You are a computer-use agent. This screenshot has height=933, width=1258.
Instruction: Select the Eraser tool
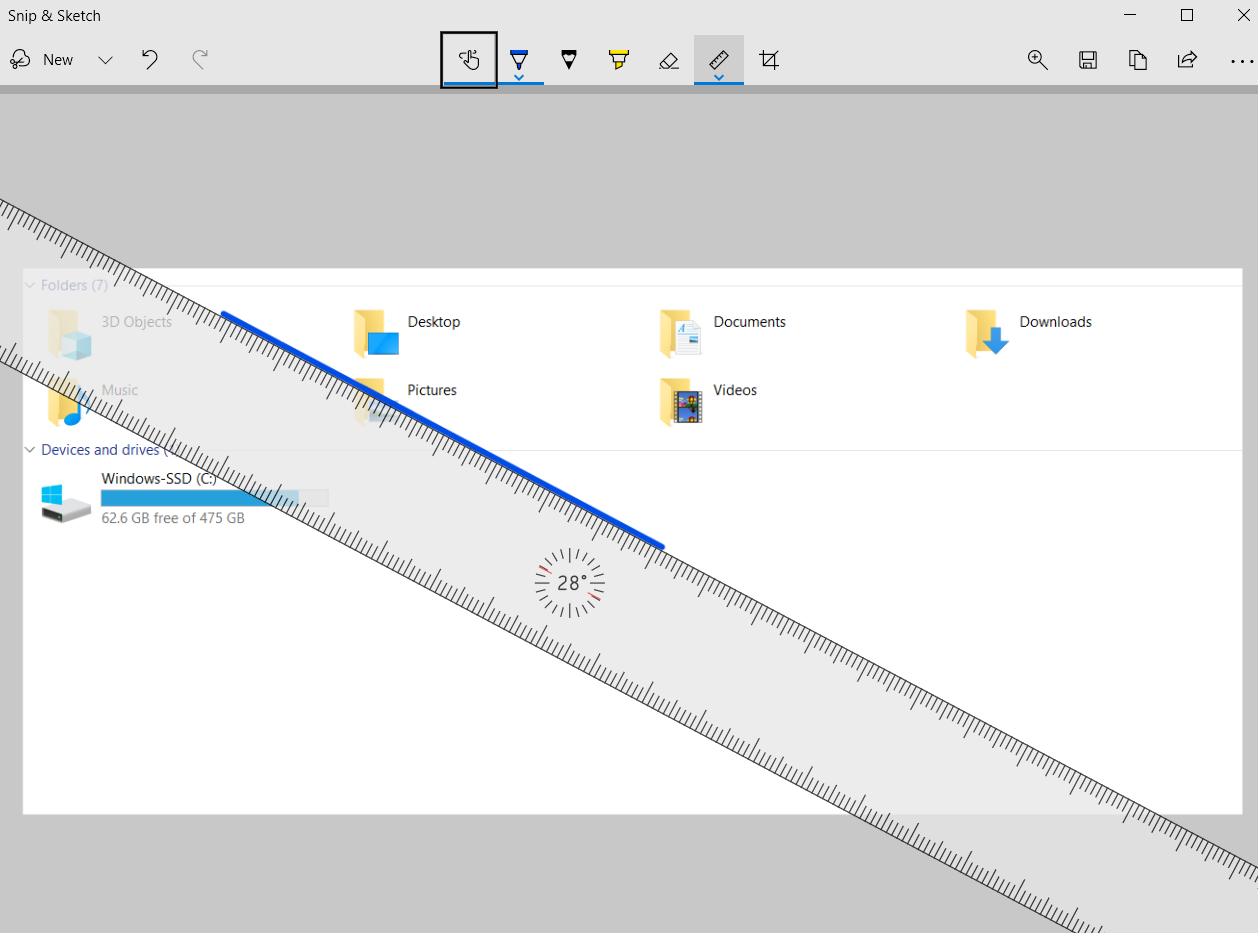(669, 60)
